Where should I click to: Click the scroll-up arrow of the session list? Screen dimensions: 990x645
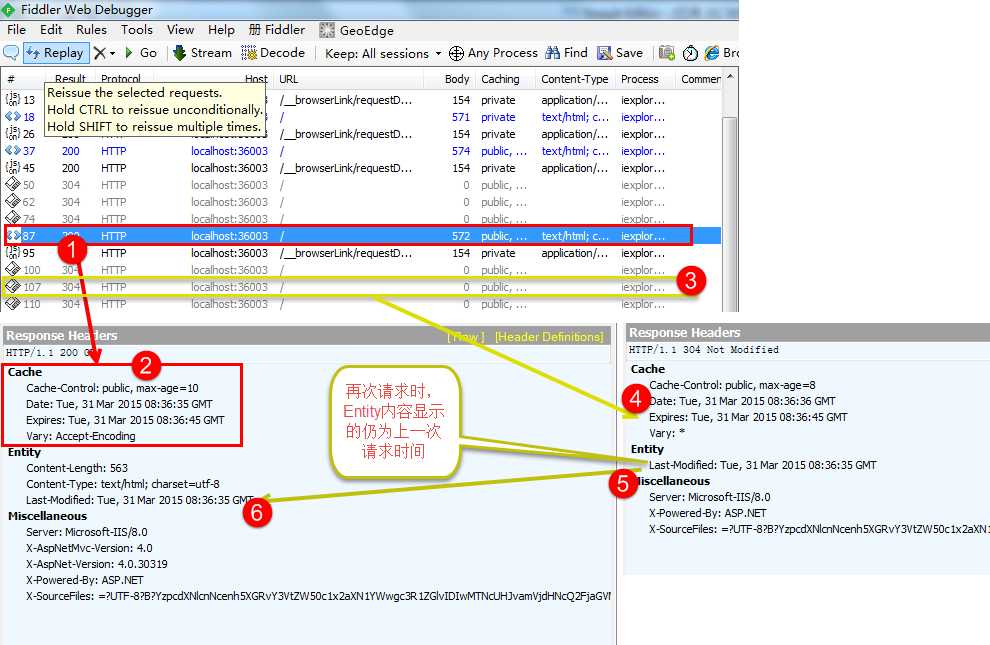point(730,77)
